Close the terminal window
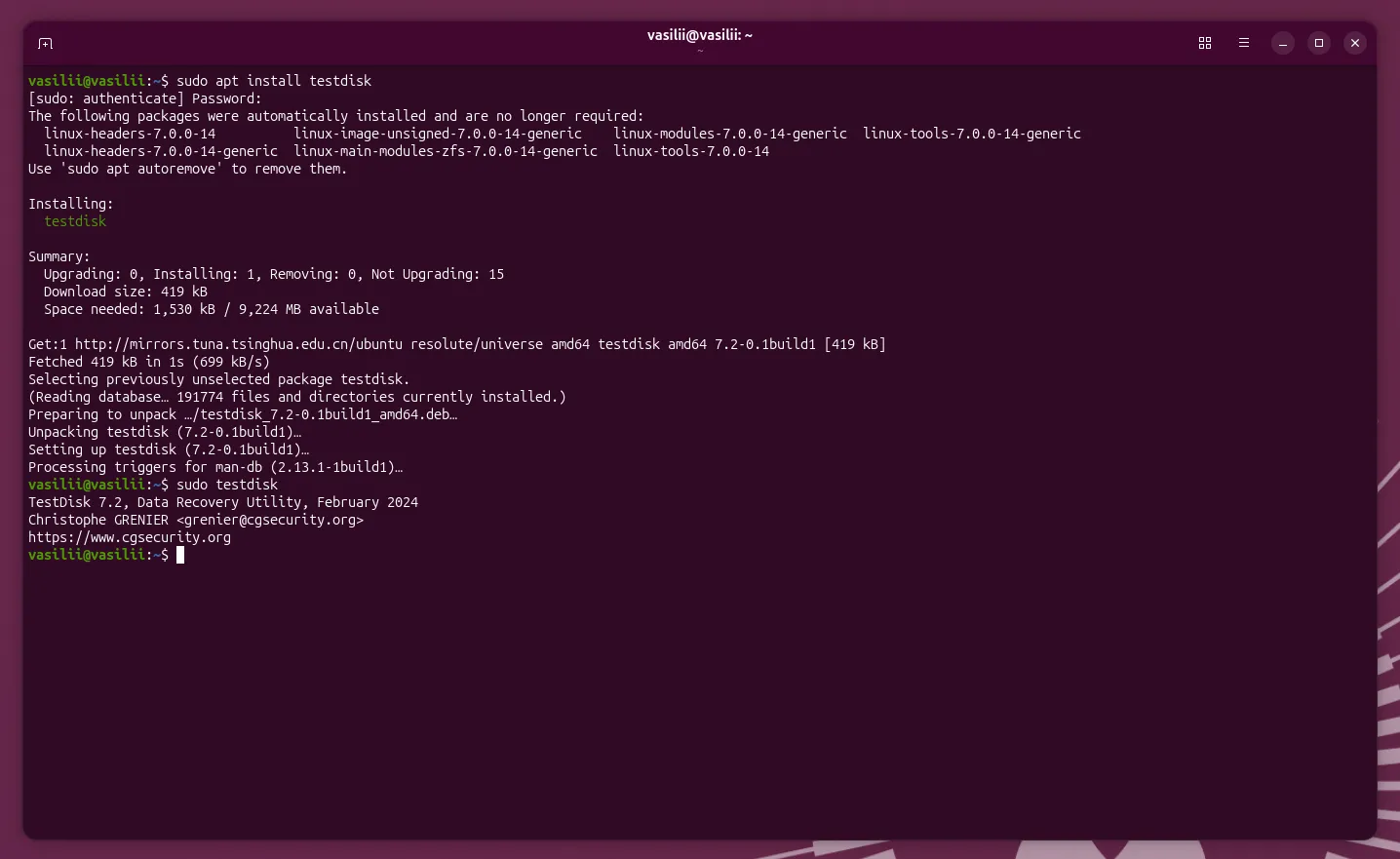The width and height of the screenshot is (1400, 859). click(x=1355, y=43)
